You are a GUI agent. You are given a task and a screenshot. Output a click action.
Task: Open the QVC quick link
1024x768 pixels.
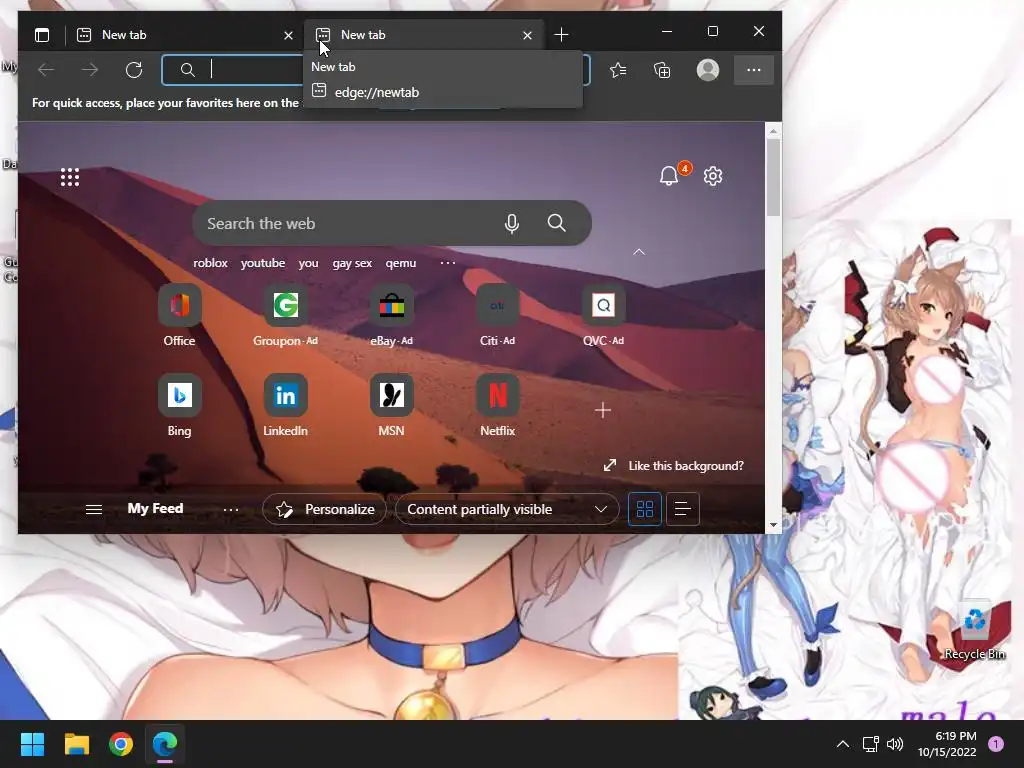click(x=603, y=315)
